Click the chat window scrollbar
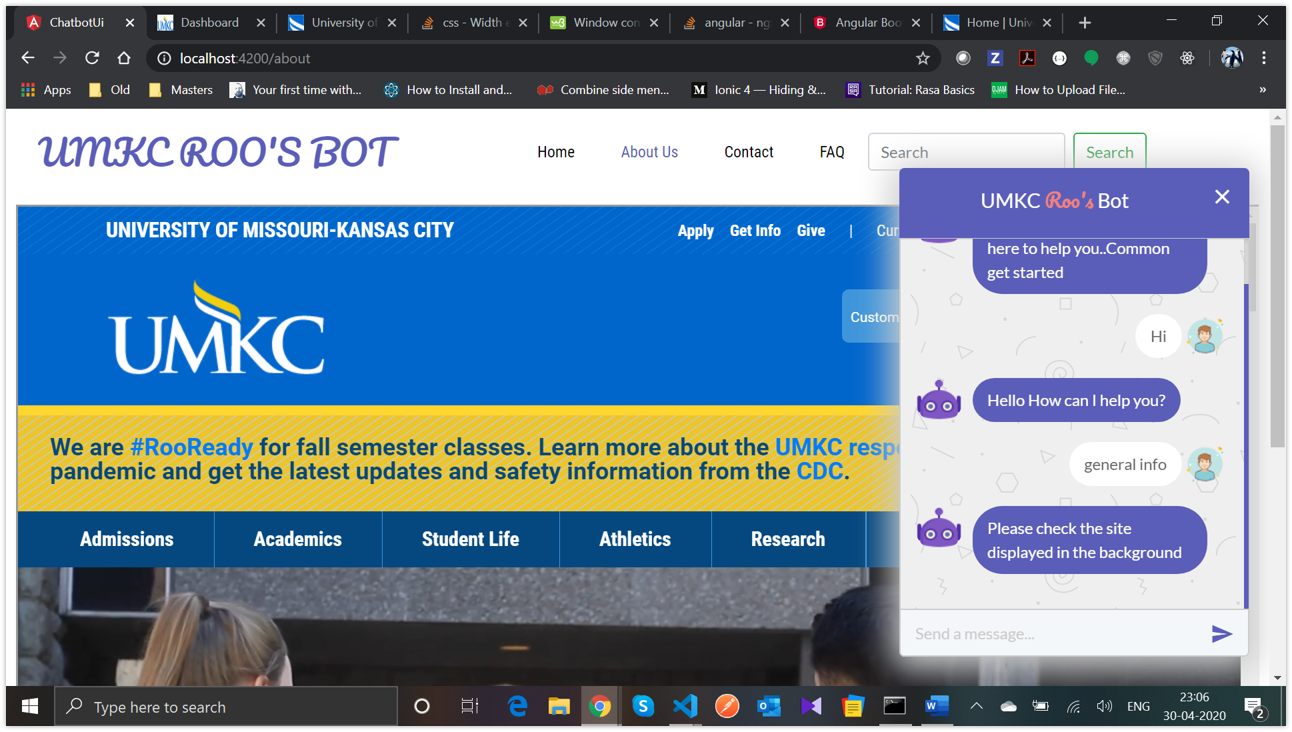Image resolution: width=1292 pixels, height=732 pixels. (1246, 445)
